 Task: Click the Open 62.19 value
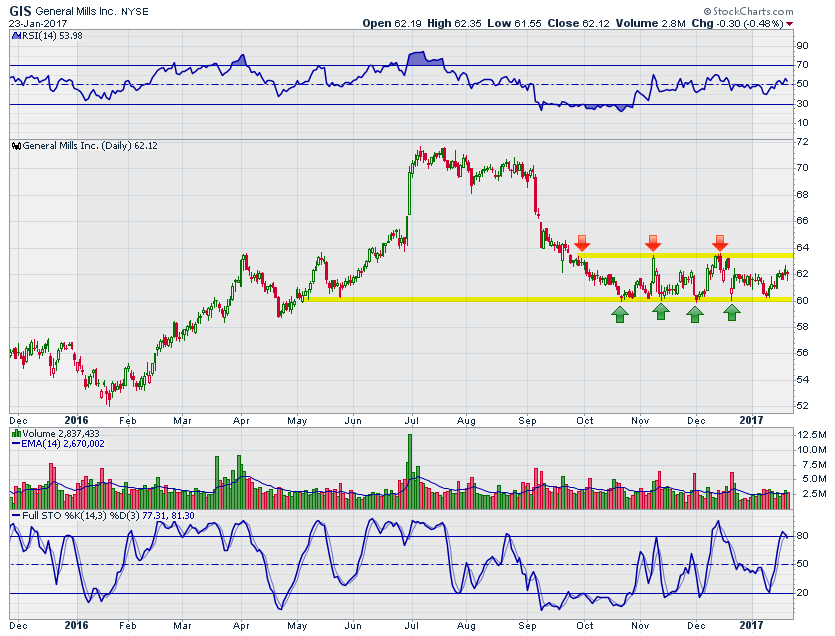point(391,23)
